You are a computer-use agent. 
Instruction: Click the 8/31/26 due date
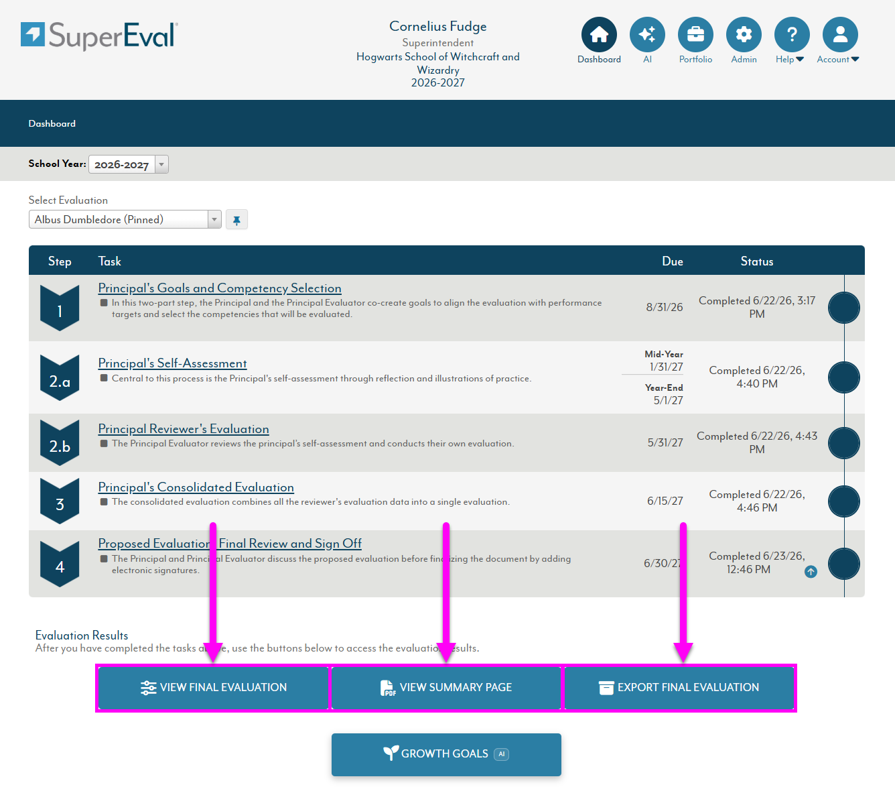tap(664, 307)
